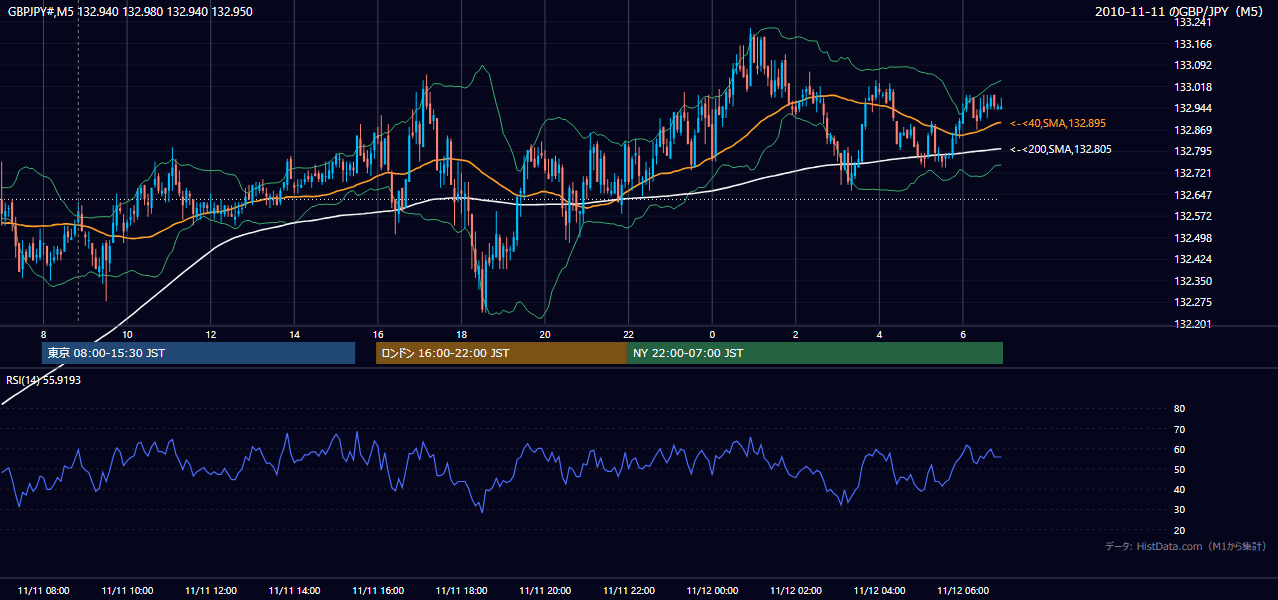Click the RSI scale level 50
The width and height of the screenshot is (1278, 600).
[x=1179, y=469]
